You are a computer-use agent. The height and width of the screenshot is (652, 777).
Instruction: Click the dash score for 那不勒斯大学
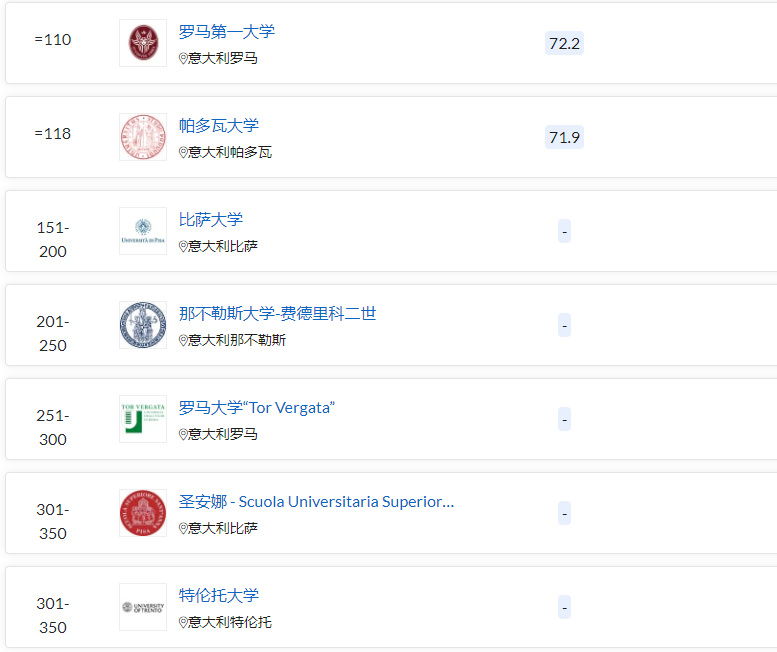click(x=564, y=326)
